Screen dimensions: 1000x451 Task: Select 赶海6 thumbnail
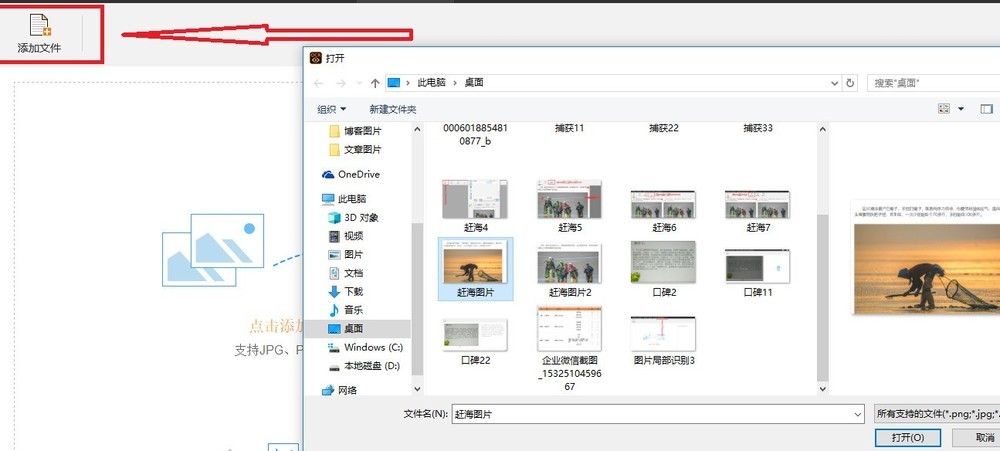click(663, 204)
